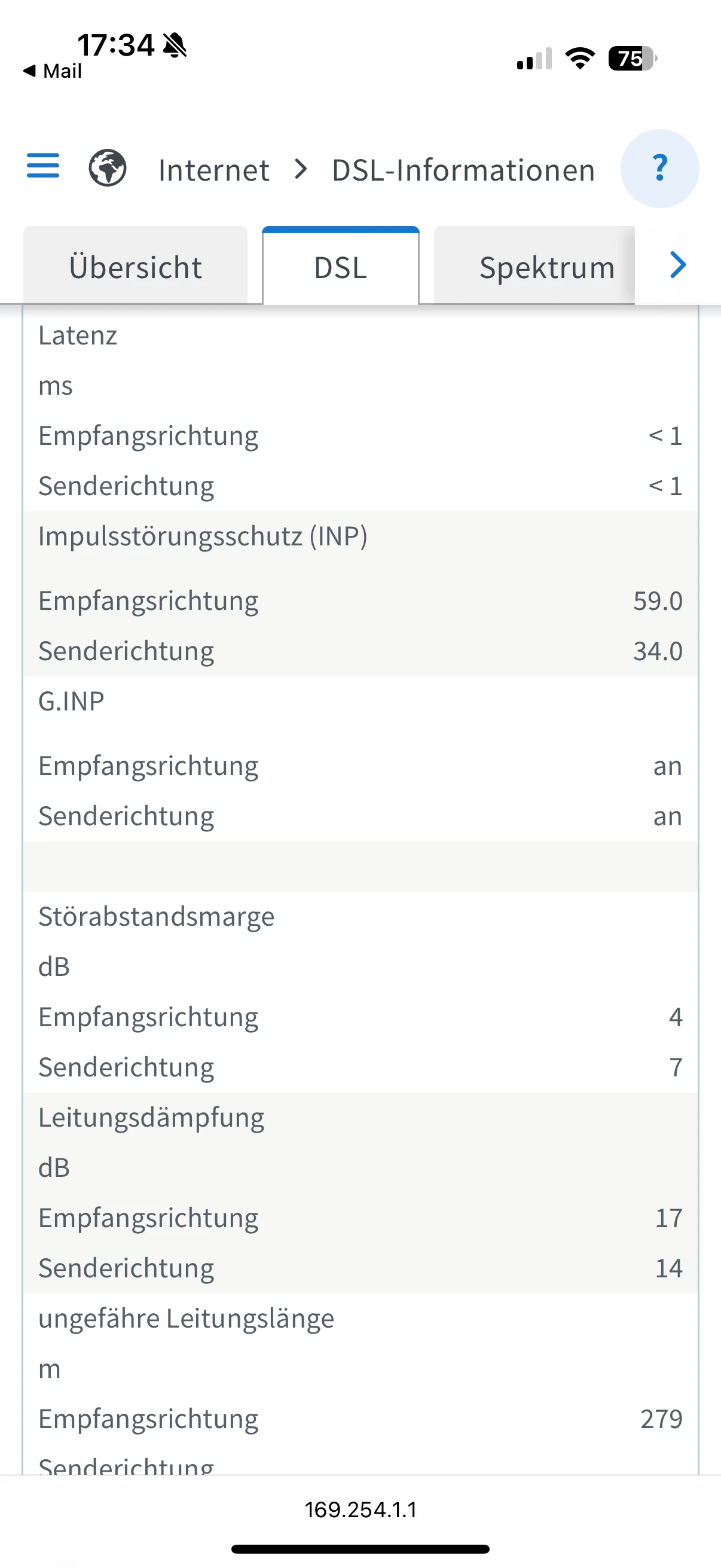The width and height of the screenshot is (721, 1568).
Task: Switch to the Übersicht tab
Action: click(x=135, y=267)
